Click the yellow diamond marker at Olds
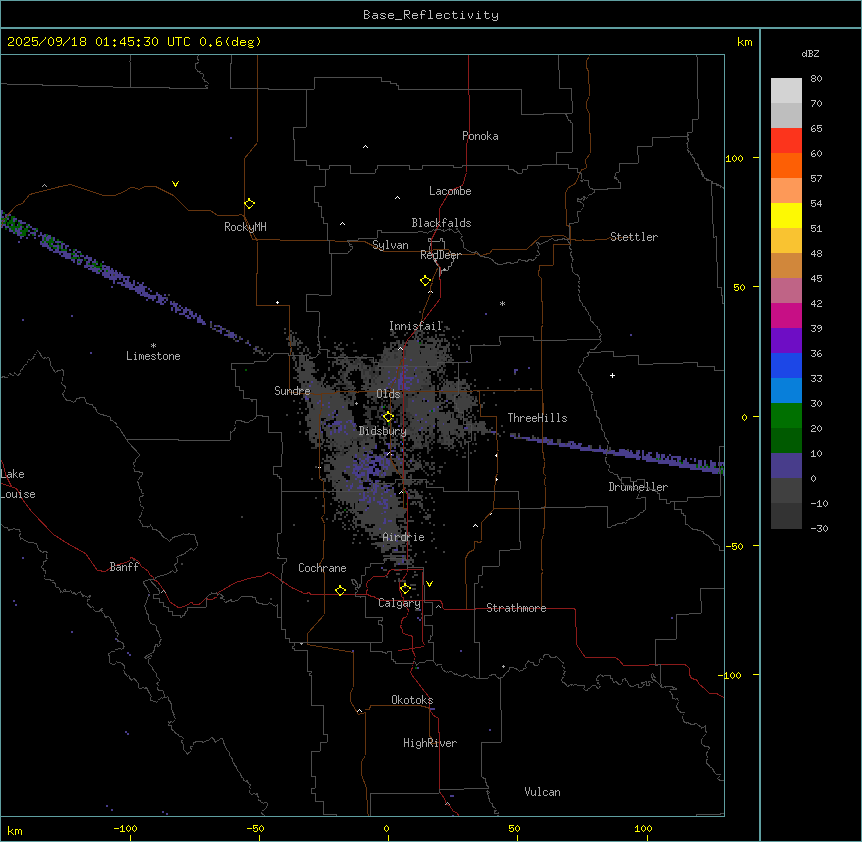This screenshot has width=862, height=842. (388, 417)
